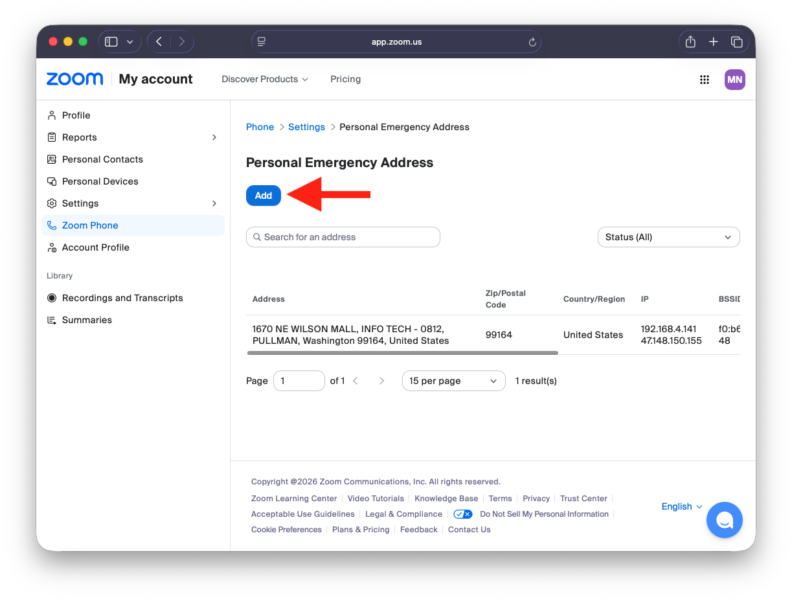Open the Knowledge Base link

point(446,498)
